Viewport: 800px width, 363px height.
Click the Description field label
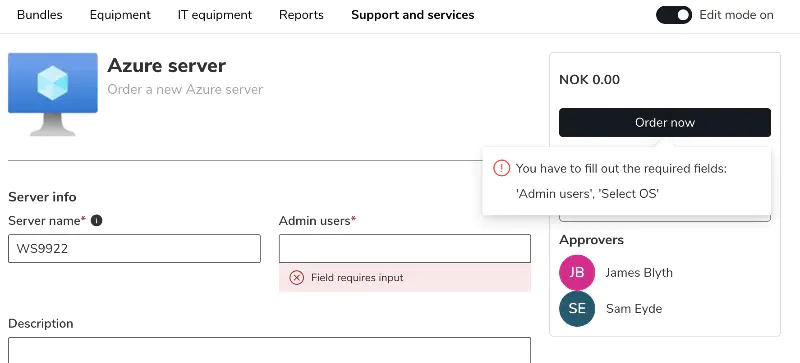tap(41, 324)
